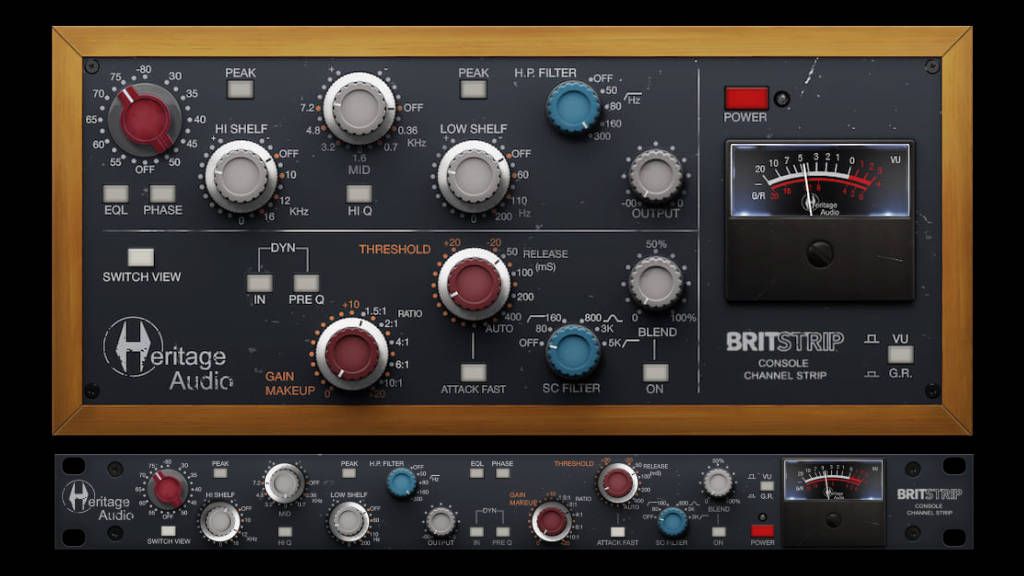Image resolution: width=1024 pixels, height=576 pixels.
Task: Toggle the VU / G.R. switch in rack view
Action: (x=767, y=486)
